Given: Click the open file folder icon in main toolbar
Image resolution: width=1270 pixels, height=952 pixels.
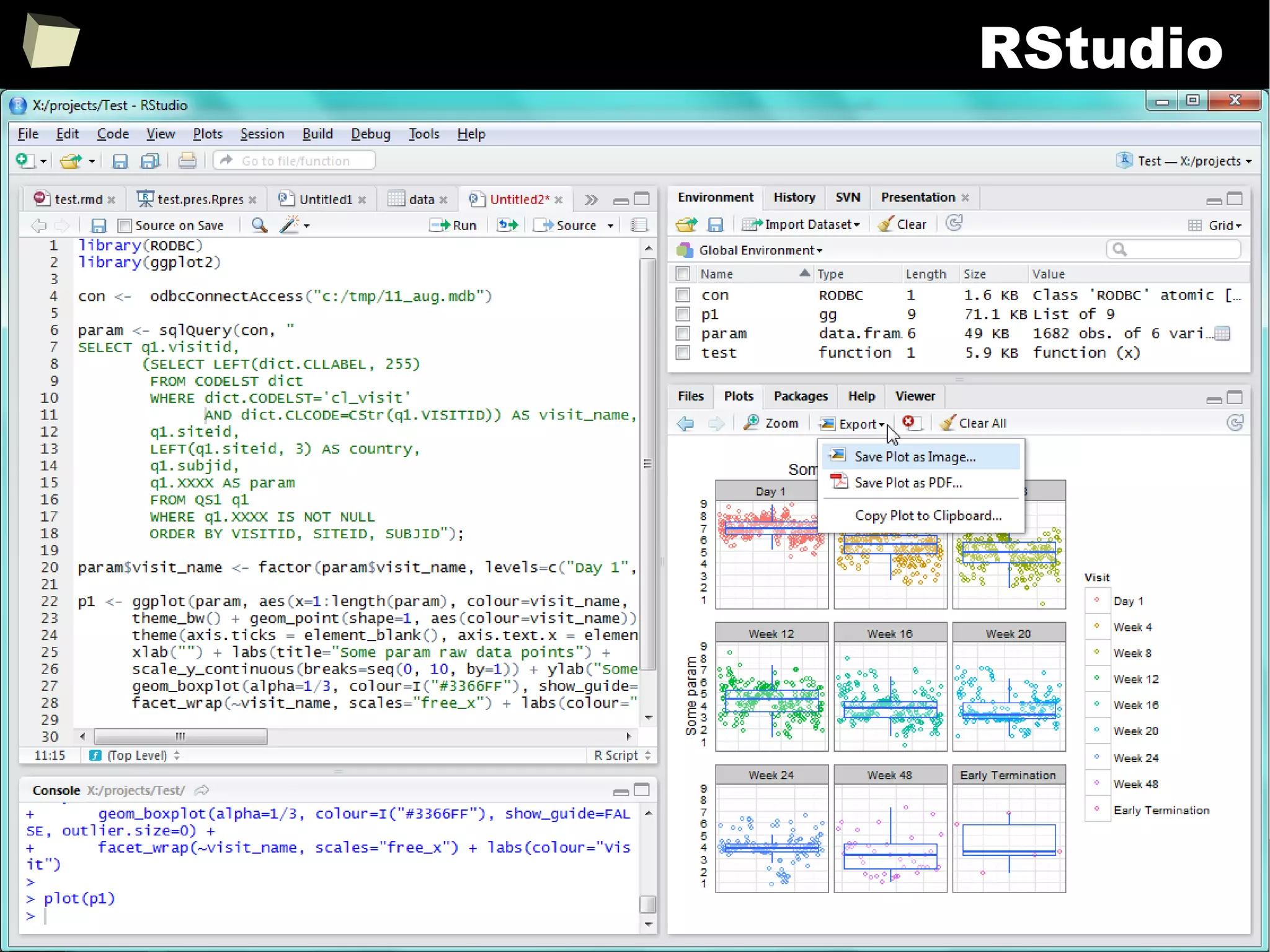Looking at the screenshot, I should pos(71,161).
